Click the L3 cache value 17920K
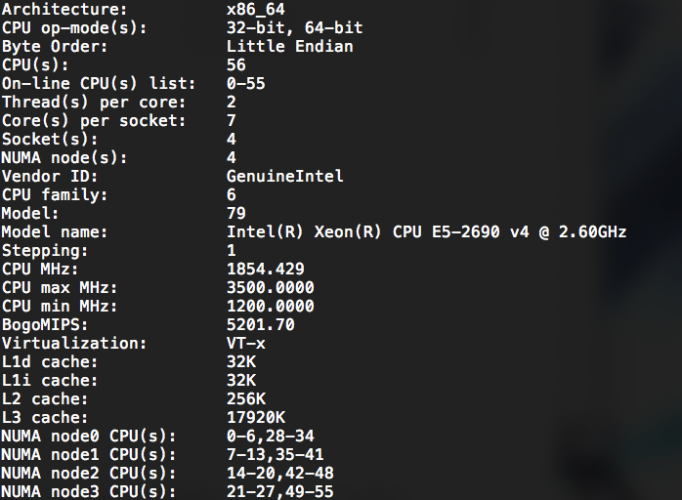 tap(256, 418)
